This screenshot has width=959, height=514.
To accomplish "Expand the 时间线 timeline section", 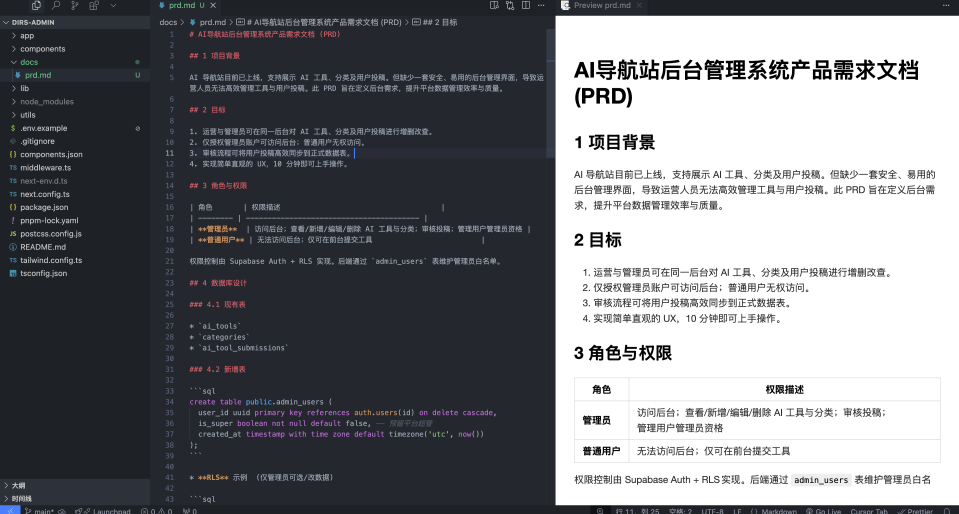I will (20, 498).
